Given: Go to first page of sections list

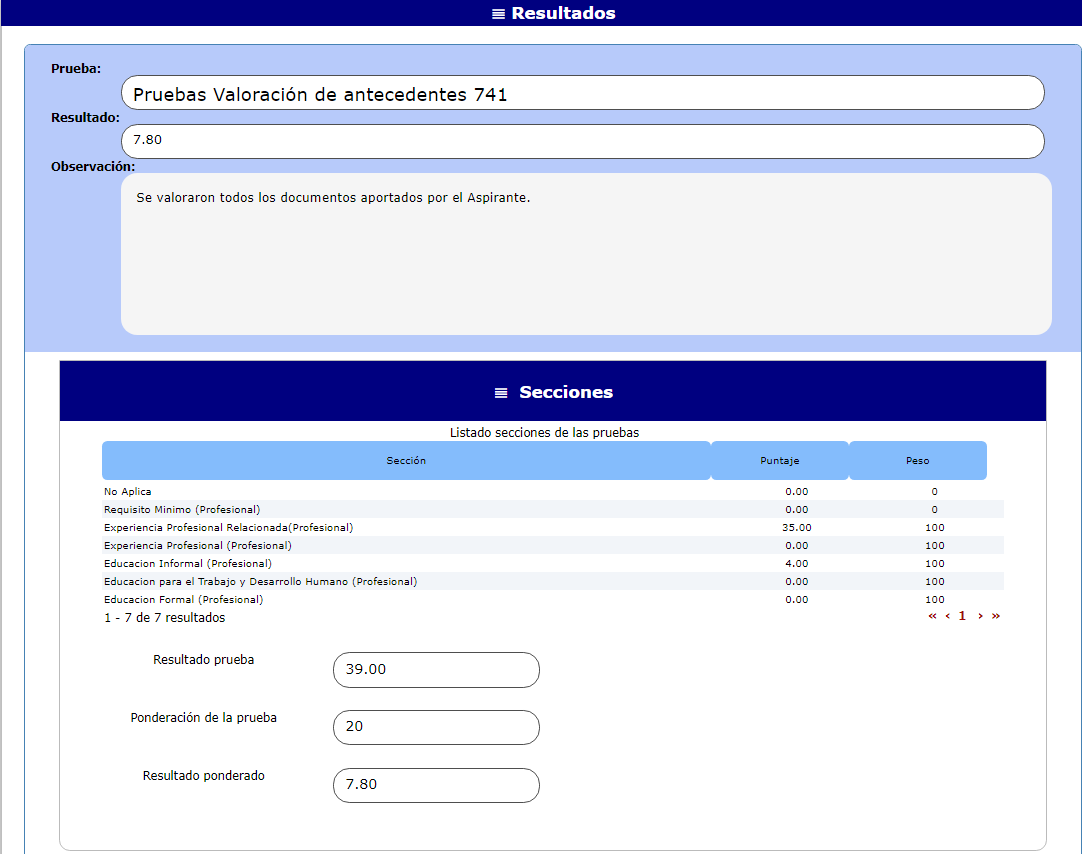Looking at the screenshot, I should tap(932, 616).
